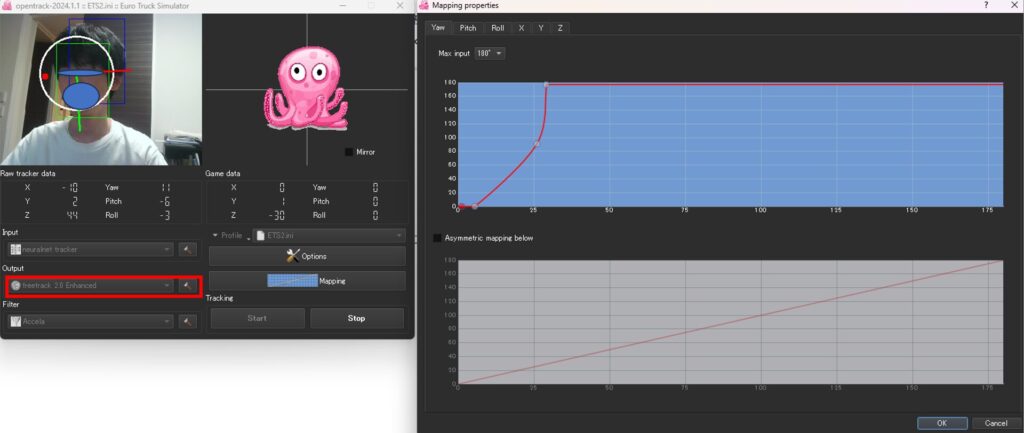
Task: Expand the Max input 180° dropdown
Action: tap(490, 53)
